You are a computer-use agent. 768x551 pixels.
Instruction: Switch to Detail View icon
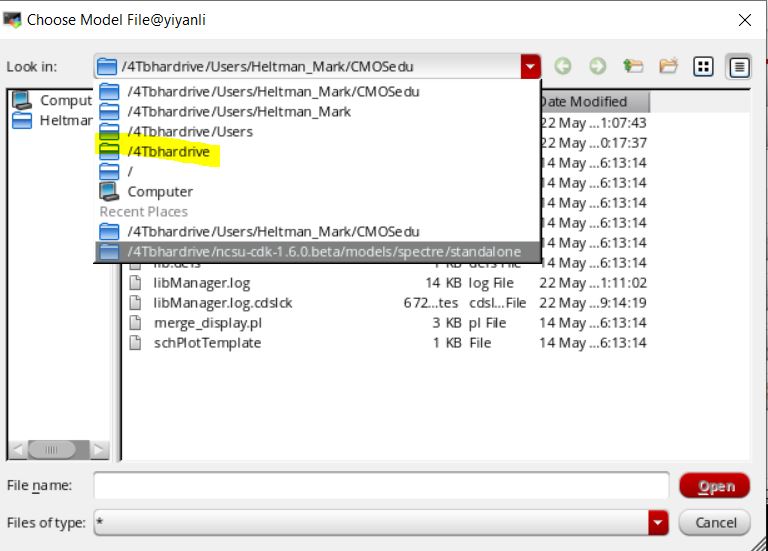coord(739,67)
